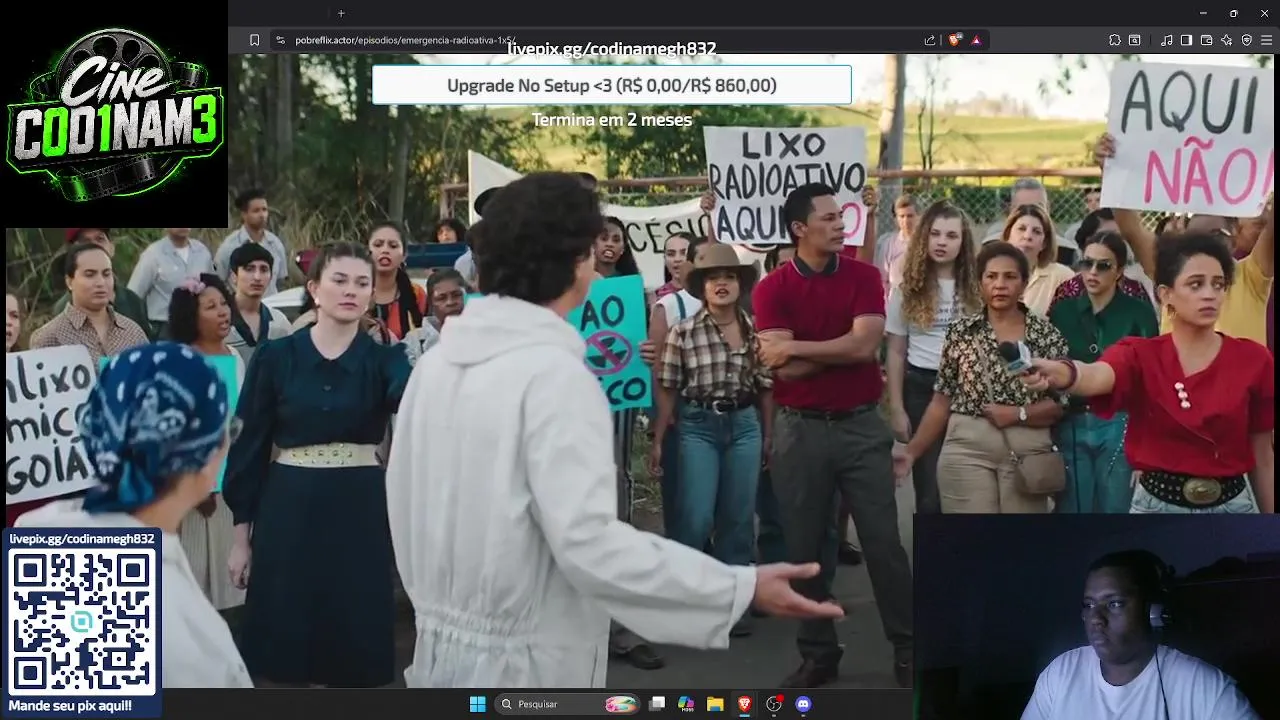The image size is (1280, 720).
Task: Open a new tab with plus button
Action: (341, 13)
